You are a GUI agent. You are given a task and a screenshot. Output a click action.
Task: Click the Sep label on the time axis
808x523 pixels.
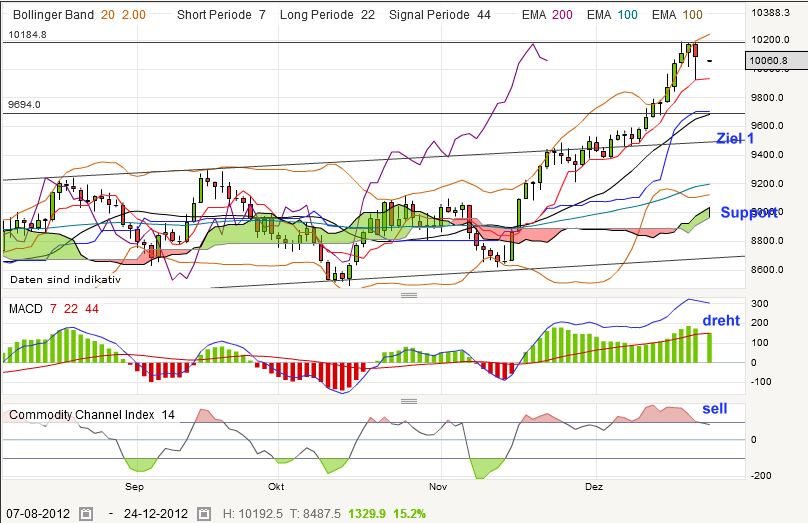click(x=134, y=486)
